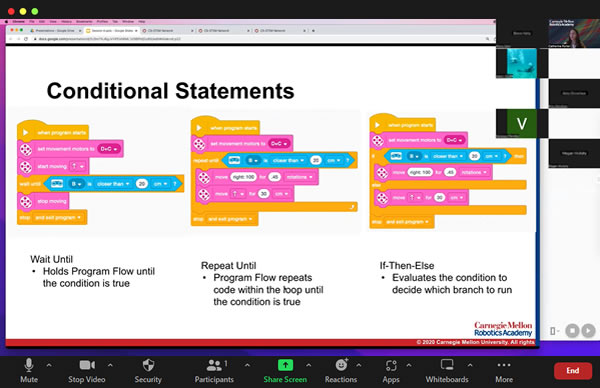Select the presenter's video thumbnail

(574, 34)
